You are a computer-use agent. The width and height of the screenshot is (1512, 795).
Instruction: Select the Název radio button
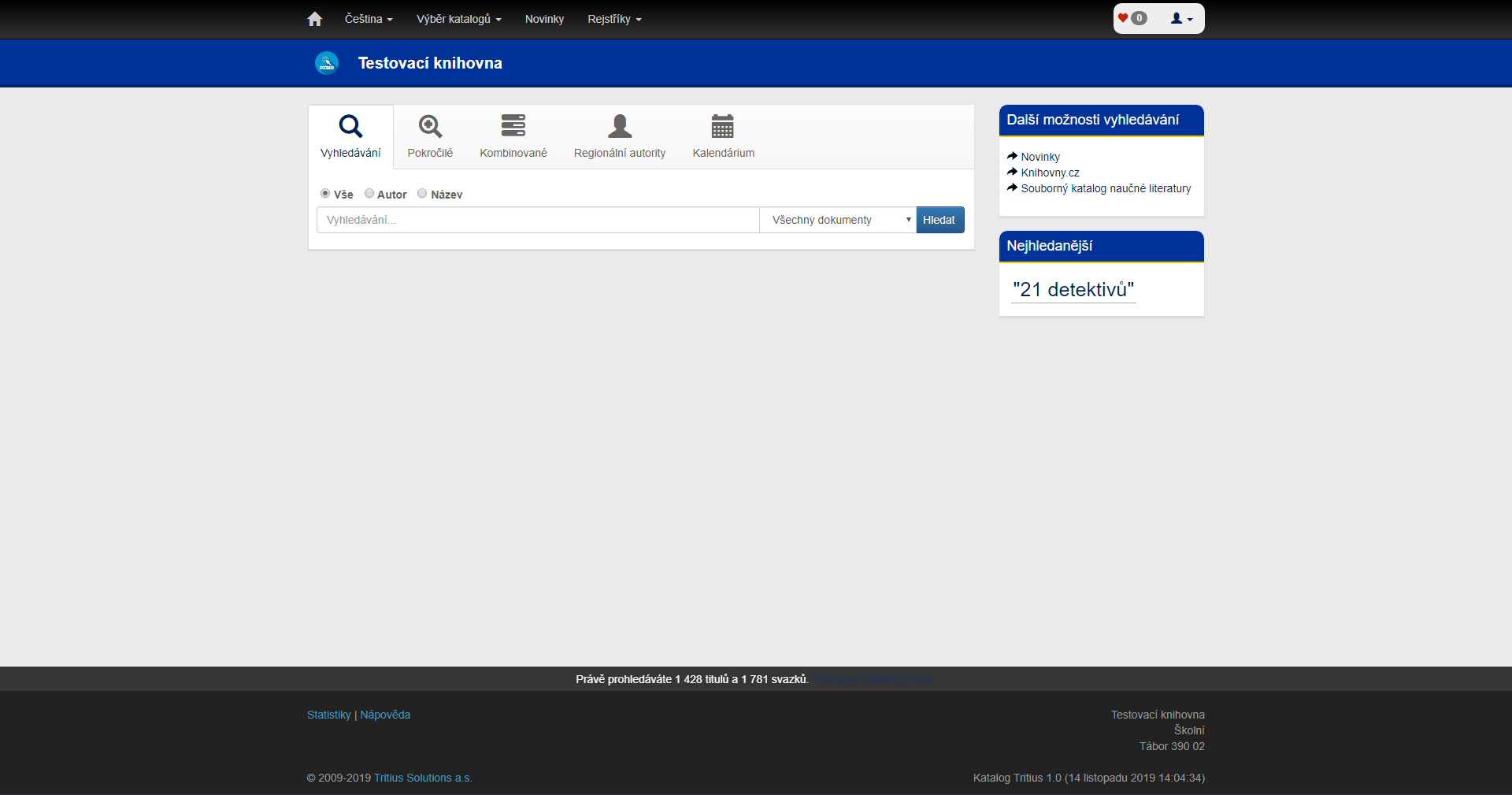[x=422, y=194]
